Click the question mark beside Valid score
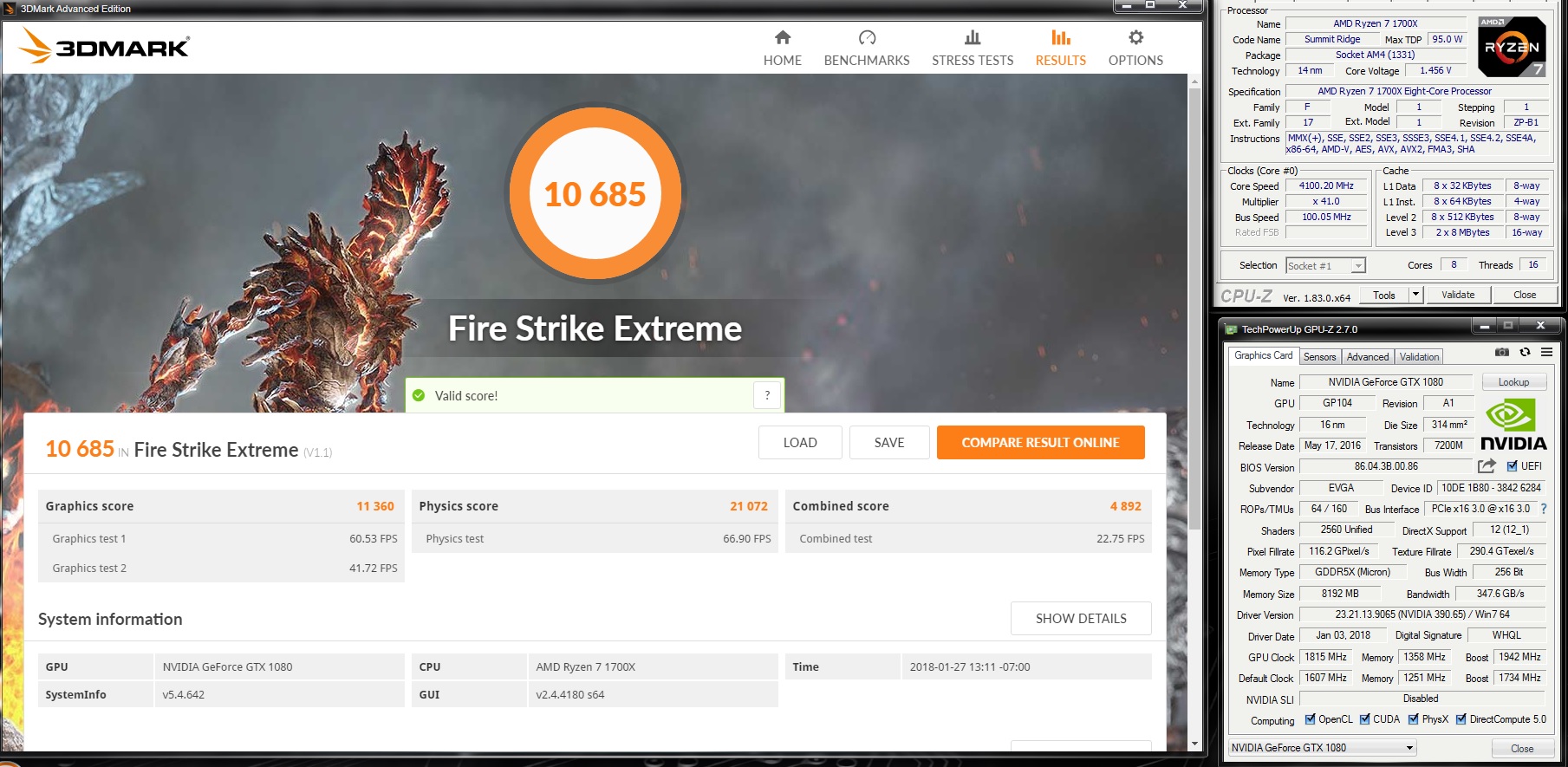This screenshot has width=1568, height=767. pyautogui.click(x=767, y=395)
